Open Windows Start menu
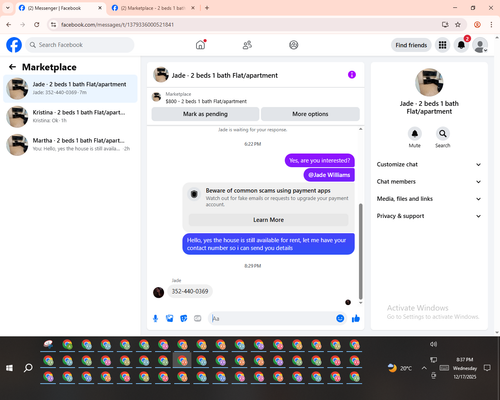The width and height of the screenshot is (500, 400). point(9,368)
